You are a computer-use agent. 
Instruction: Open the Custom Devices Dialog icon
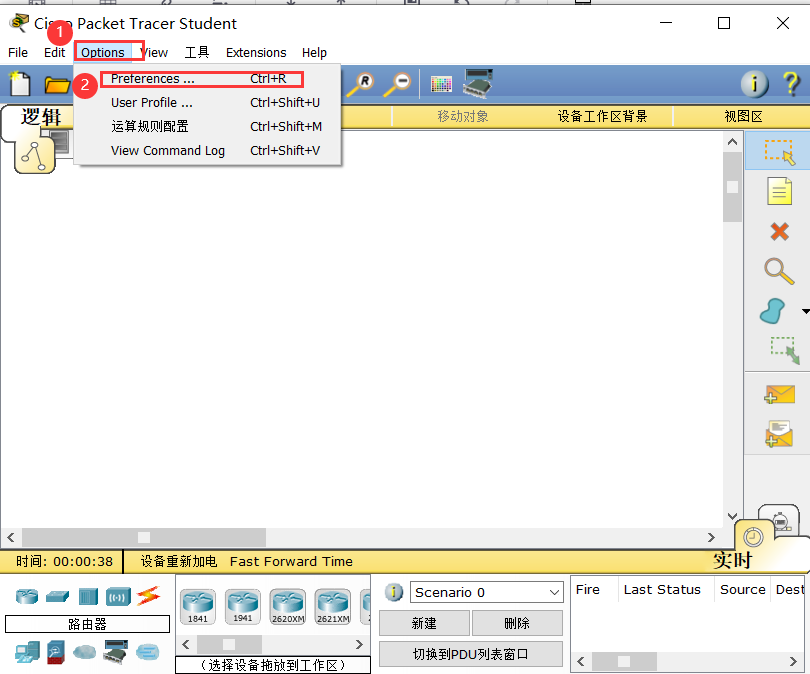tap(478, 83)
